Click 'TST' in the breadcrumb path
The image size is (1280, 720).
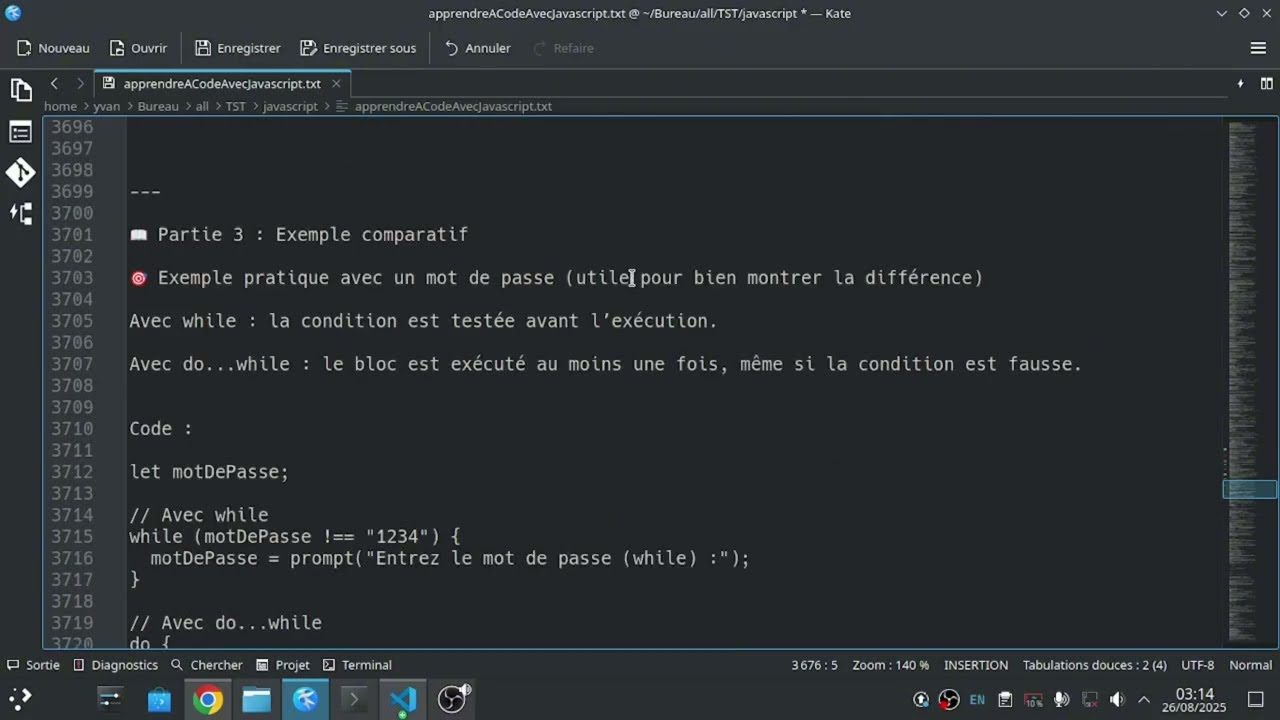click(235, 106)
